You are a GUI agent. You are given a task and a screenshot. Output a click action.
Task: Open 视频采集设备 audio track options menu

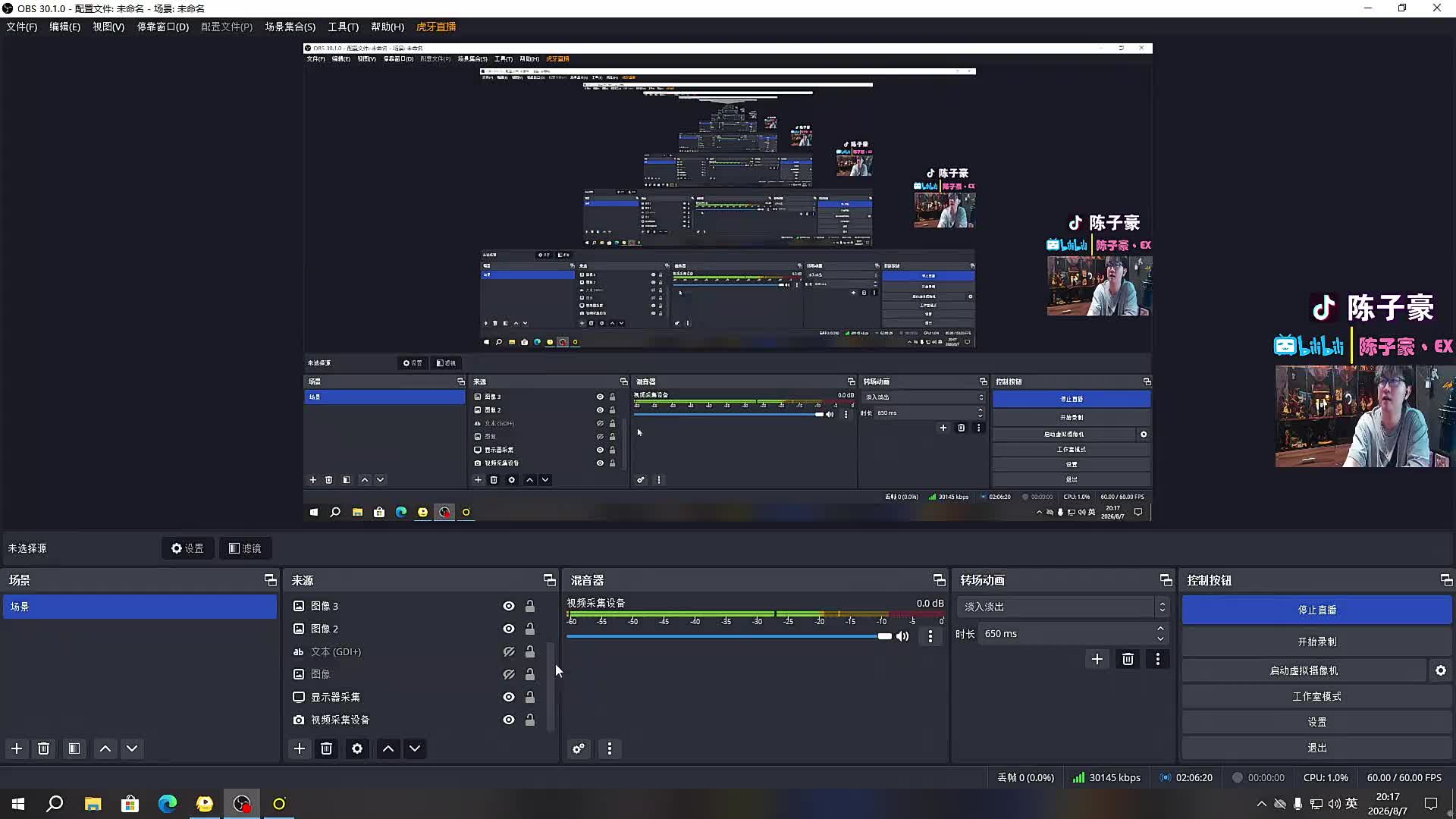point(930,636)
